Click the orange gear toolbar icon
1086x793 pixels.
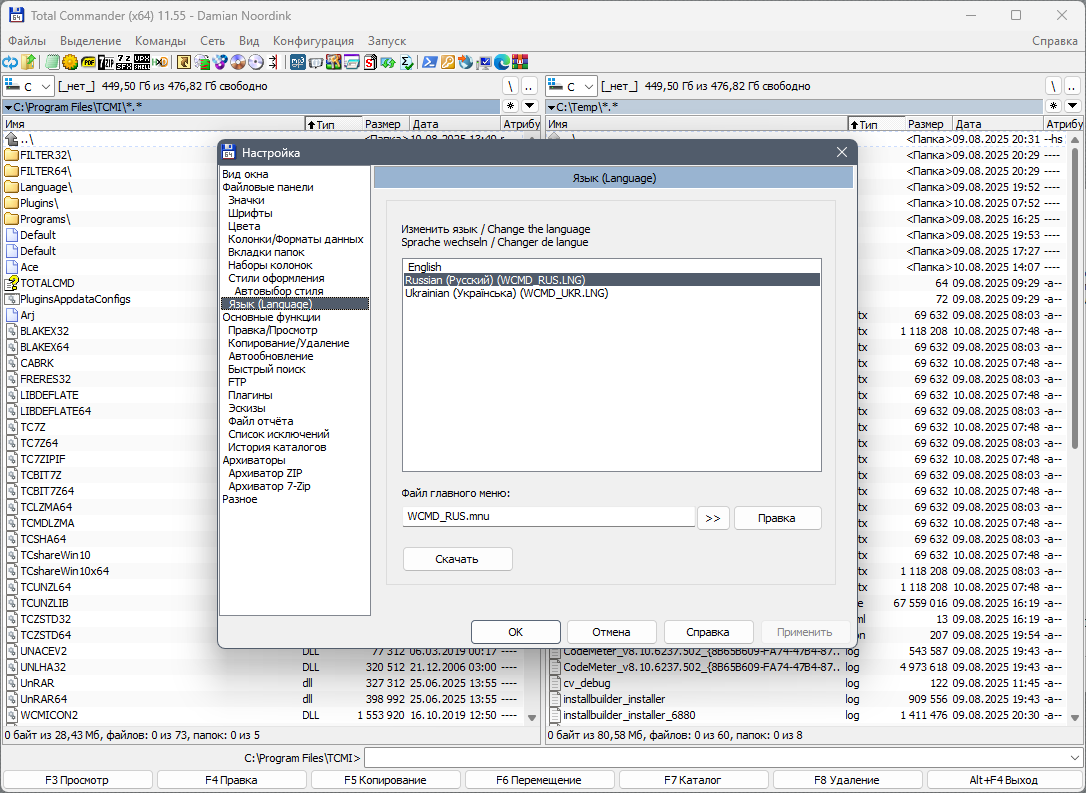(x=70, y=62)
